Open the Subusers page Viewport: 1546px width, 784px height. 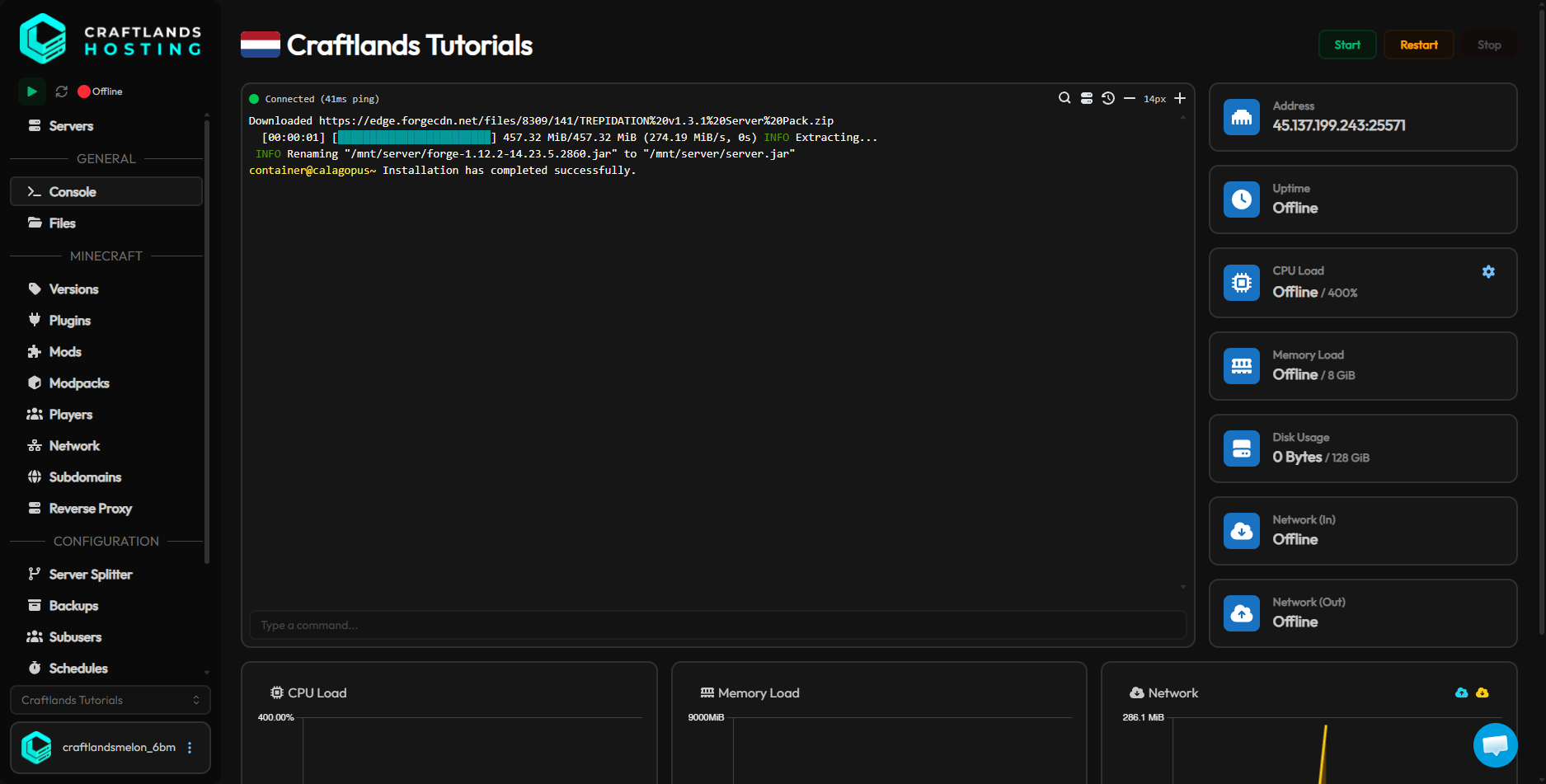pos(106,637)
